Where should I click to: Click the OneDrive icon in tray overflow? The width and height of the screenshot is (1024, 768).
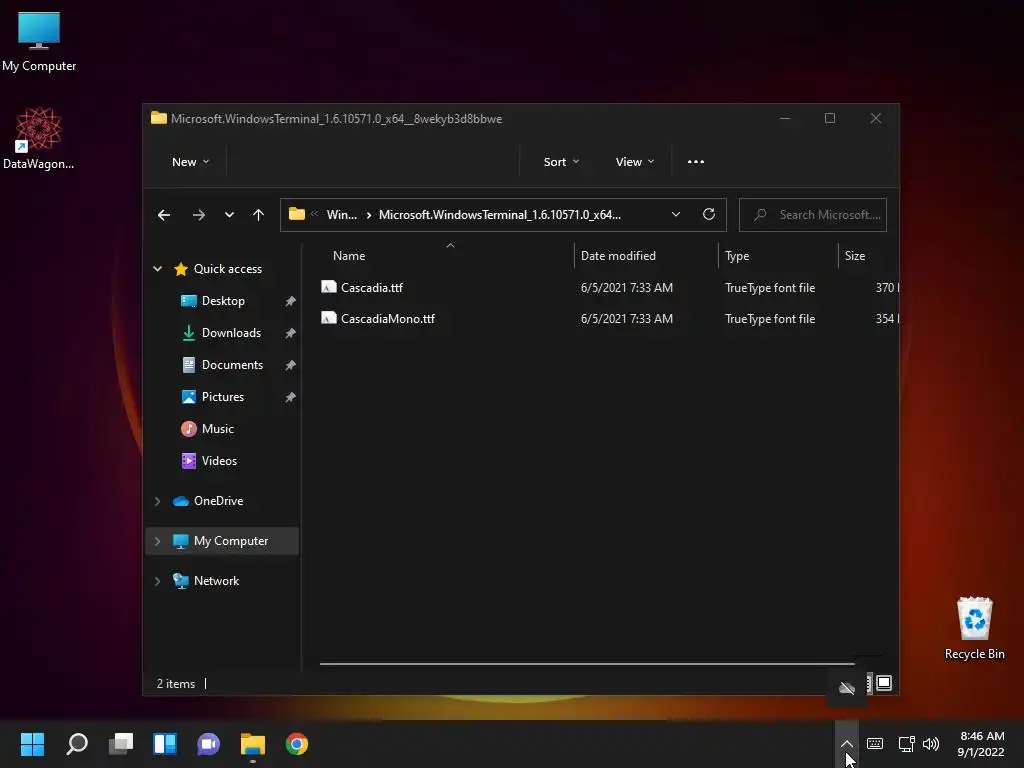tap(847, 688)
